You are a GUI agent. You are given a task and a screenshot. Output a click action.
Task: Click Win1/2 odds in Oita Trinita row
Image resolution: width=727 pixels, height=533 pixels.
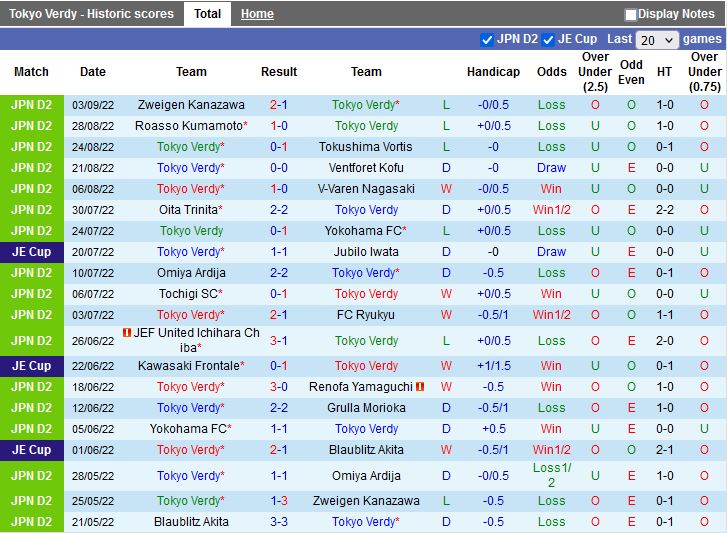[x=552, y=209]
